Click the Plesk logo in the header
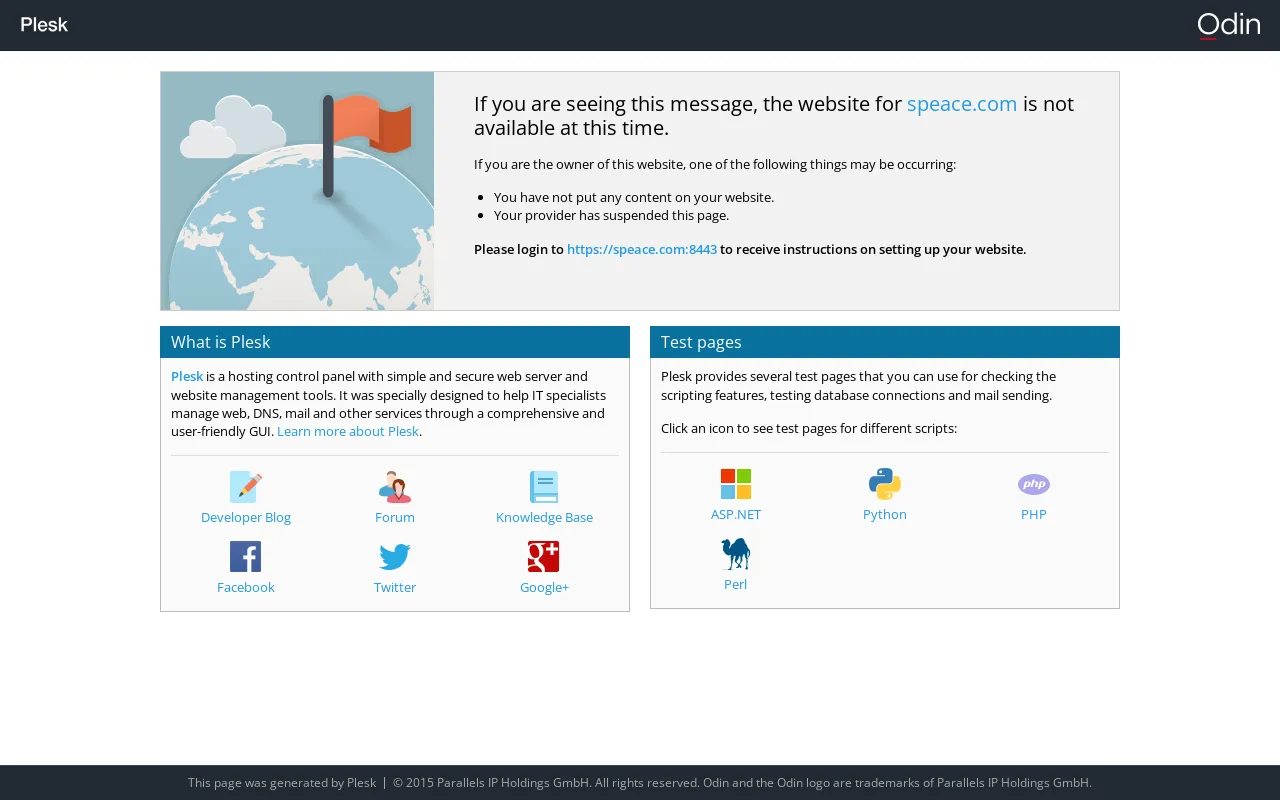The width and height of the screenshot is (1280, 800). pyautogui.click(x=44, y=25)
